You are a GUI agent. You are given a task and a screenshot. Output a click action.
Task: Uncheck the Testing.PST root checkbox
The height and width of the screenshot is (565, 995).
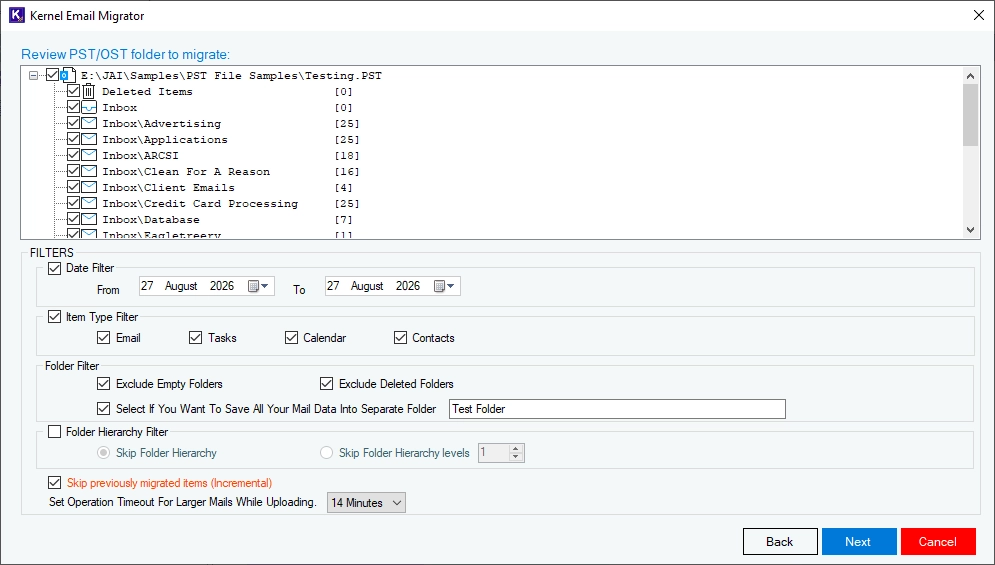pyautogui.click(x=53, y=75)
